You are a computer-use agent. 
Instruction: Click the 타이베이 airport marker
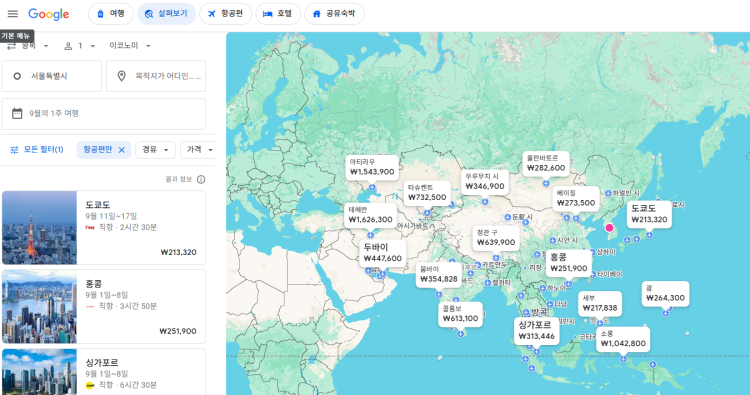pos(593,274)
